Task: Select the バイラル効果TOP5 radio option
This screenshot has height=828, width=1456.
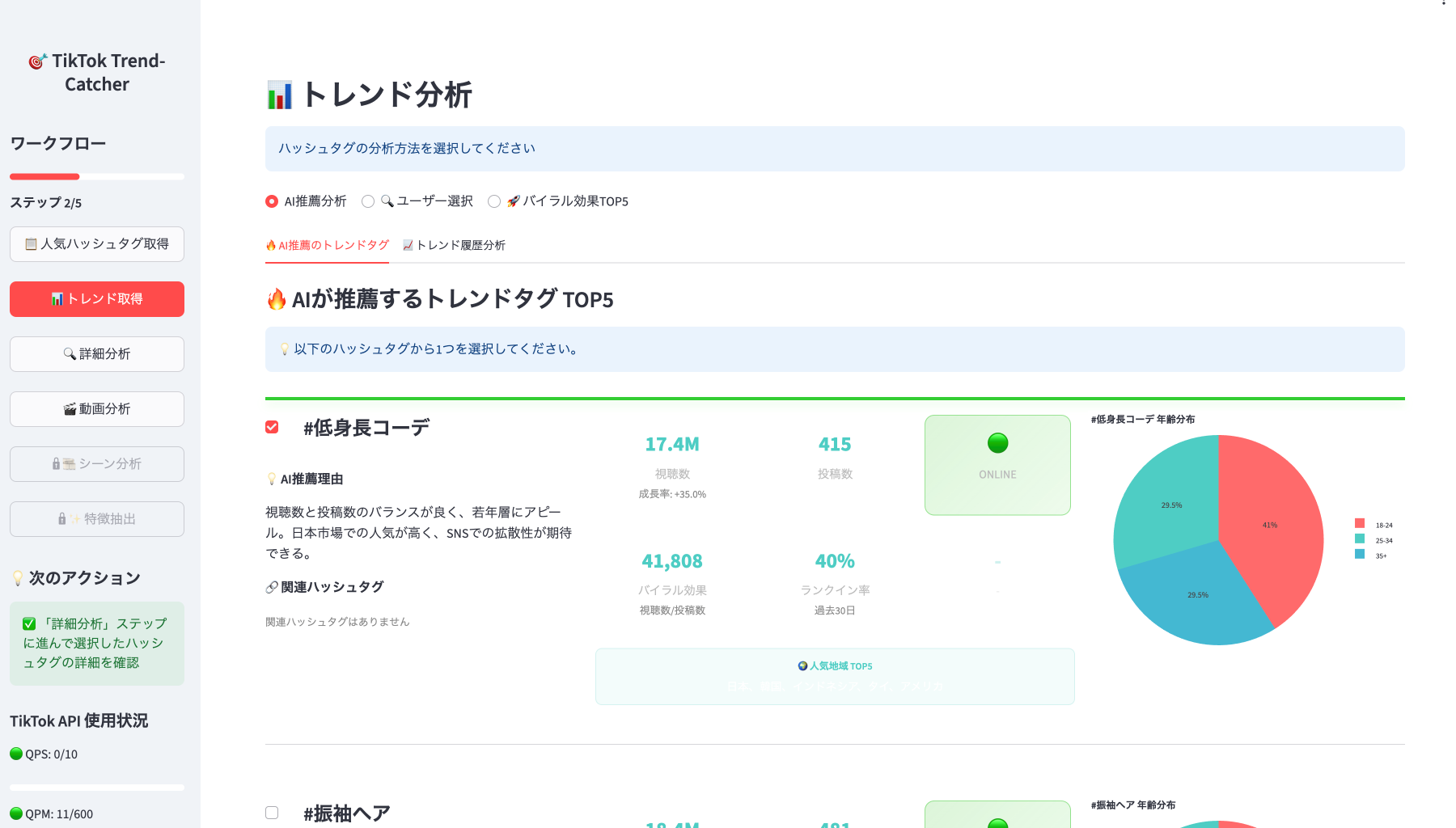Action: (x=494, y=201)
